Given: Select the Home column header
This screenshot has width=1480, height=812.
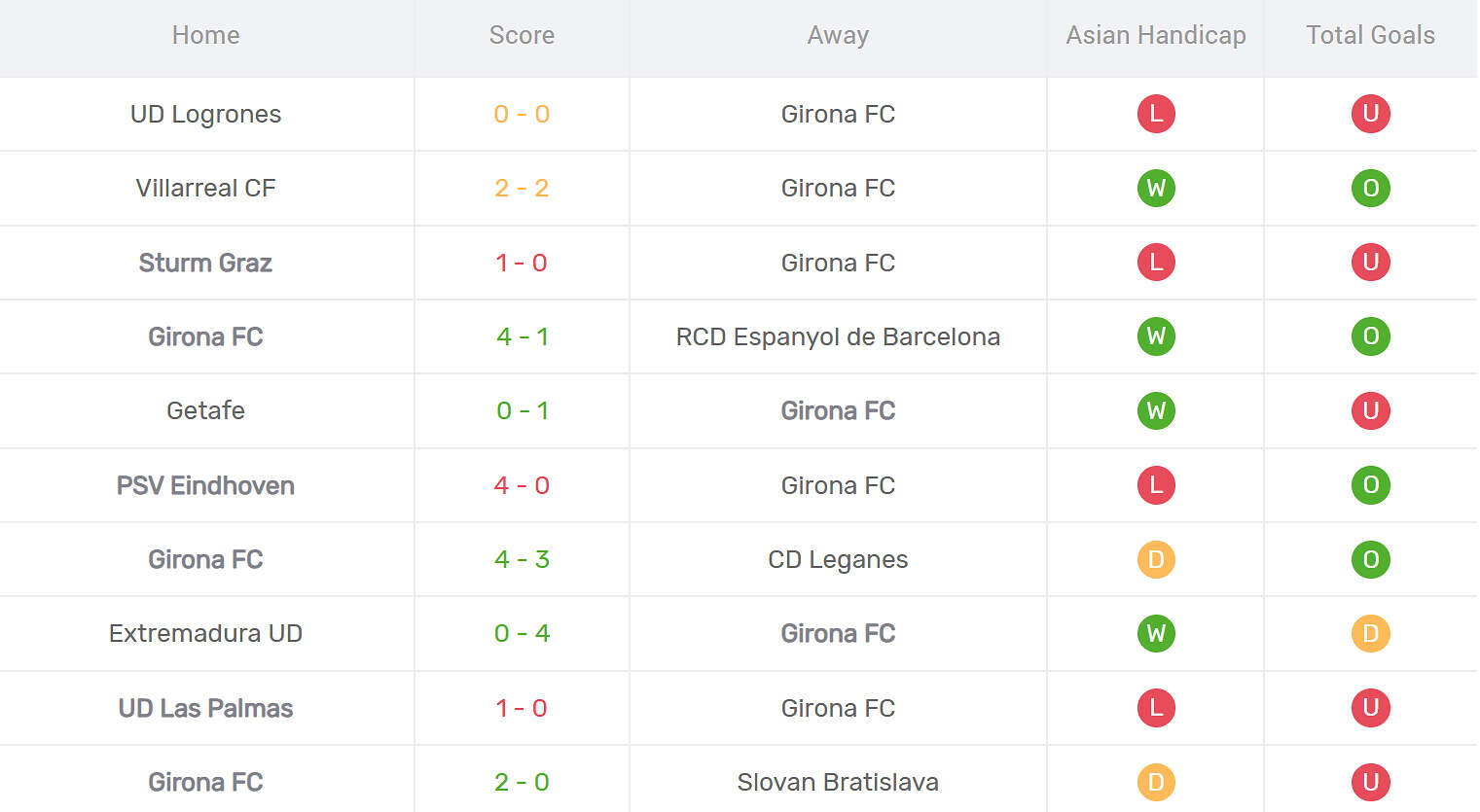Looking at the screenshot, I should click(205, 35).
